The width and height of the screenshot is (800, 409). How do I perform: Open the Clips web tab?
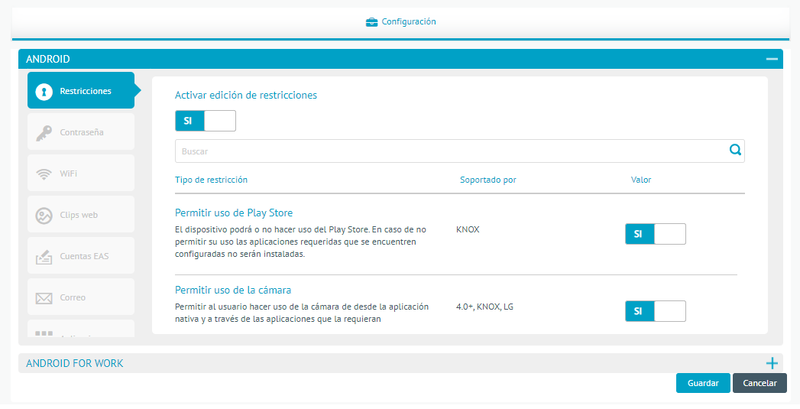pyautogui.click(x=81, y=215)
